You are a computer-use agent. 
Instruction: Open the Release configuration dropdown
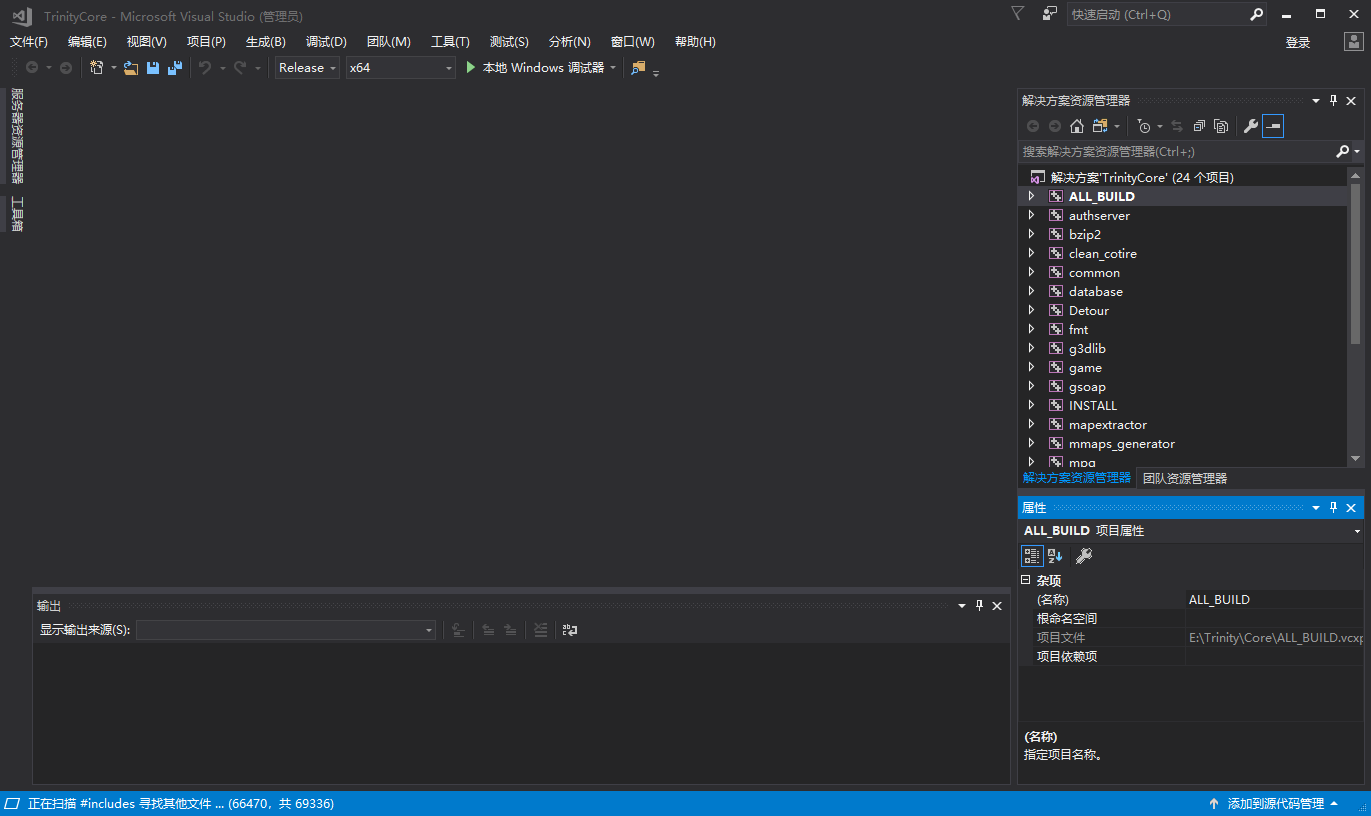tap(307, 68)
